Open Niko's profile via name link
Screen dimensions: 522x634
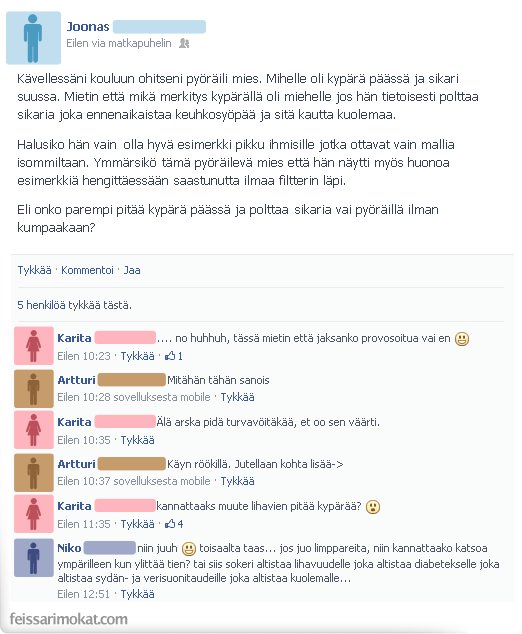[69, 548]
